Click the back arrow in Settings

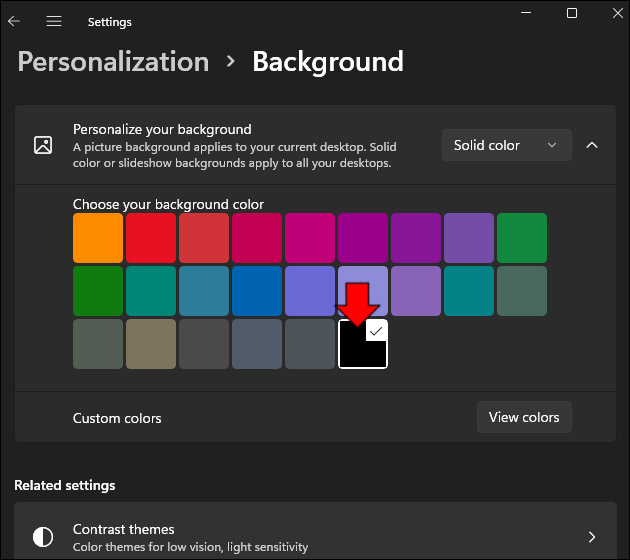14,21
